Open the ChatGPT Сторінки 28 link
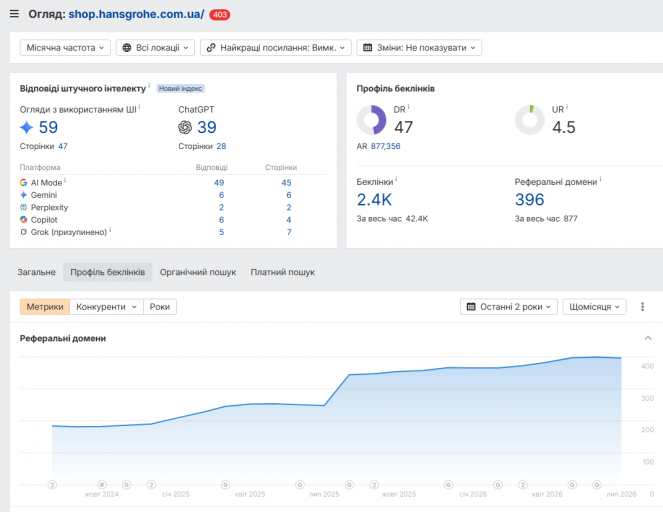663x512 pixels. pos(221,146)
